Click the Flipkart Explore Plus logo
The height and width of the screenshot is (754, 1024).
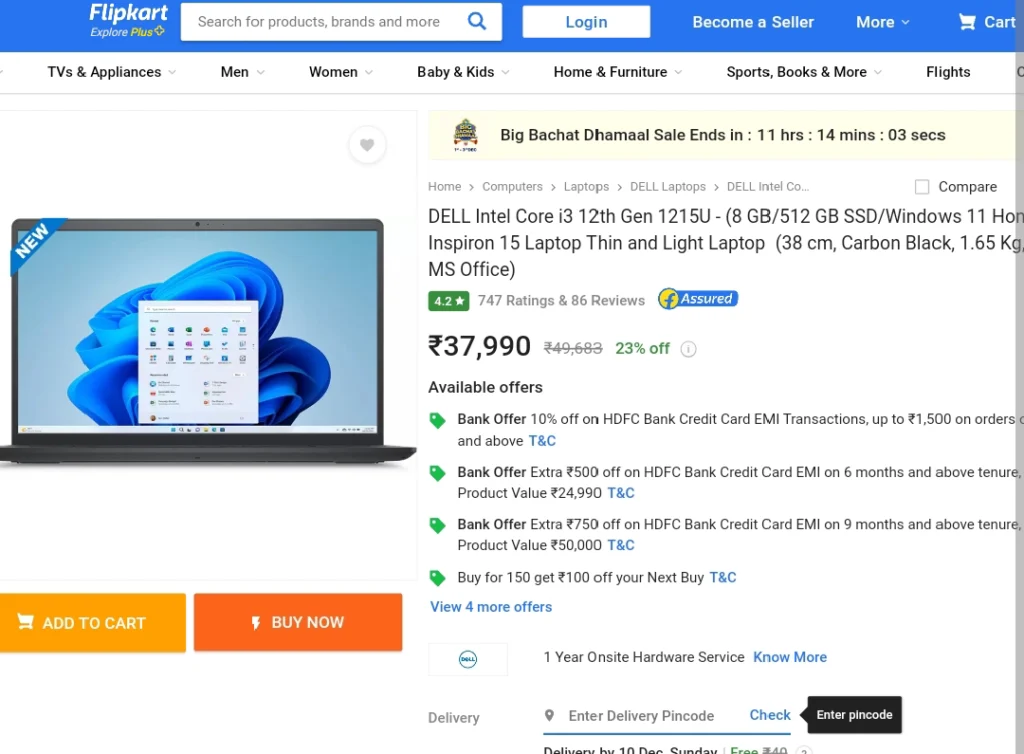click(x=127, y=20)
